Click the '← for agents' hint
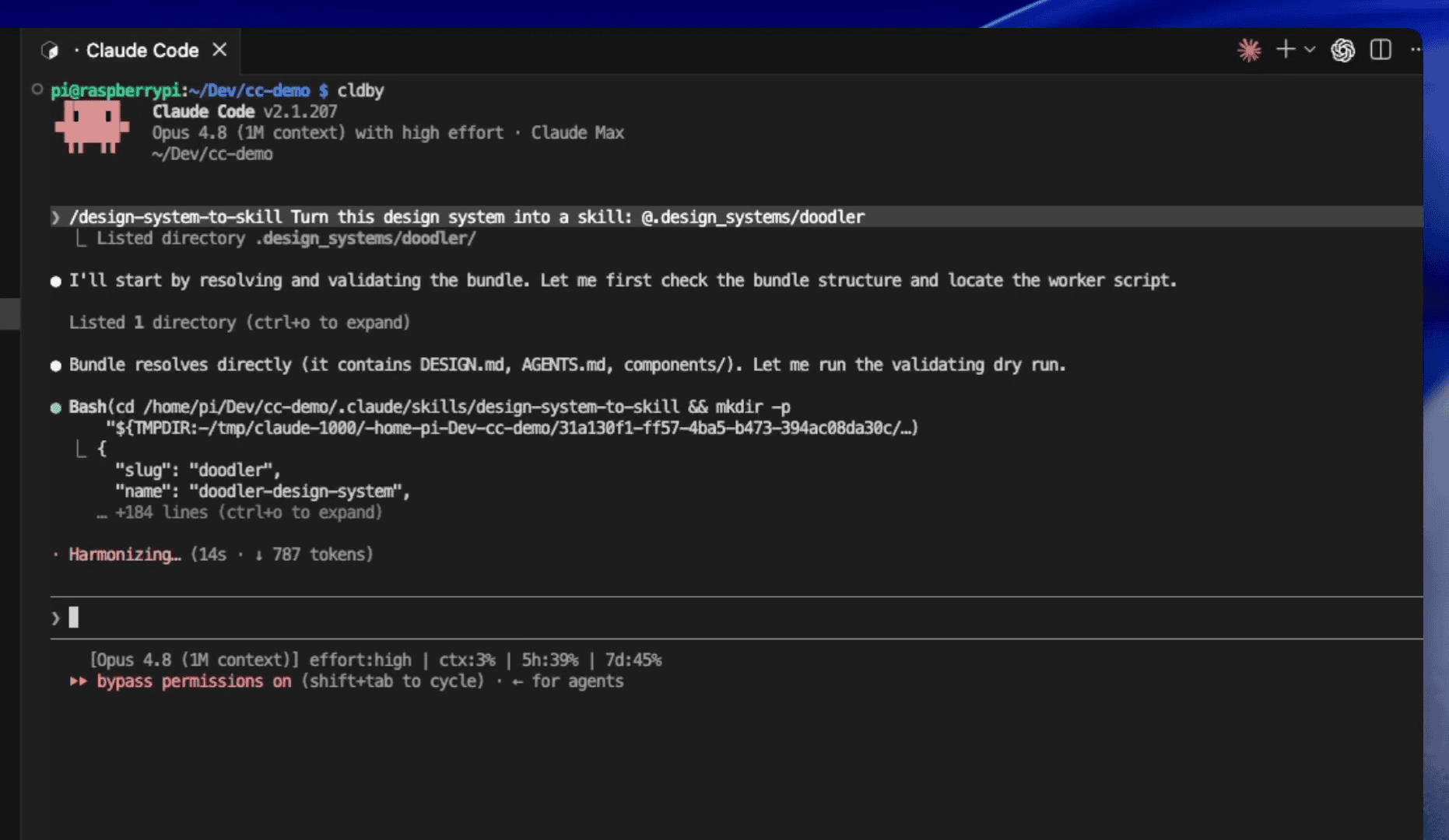 pyautogui.click(x=568, y=681)
